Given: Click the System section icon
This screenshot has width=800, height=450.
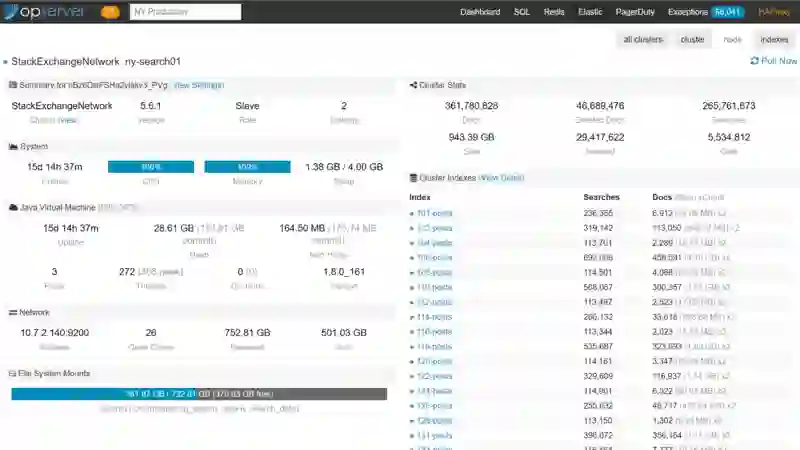Looking at the screenshot, I should 13,146.
